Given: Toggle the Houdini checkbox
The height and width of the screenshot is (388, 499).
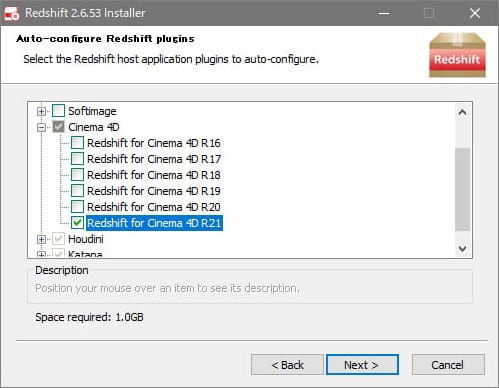Looking at the screenshot, I should 58,239.
